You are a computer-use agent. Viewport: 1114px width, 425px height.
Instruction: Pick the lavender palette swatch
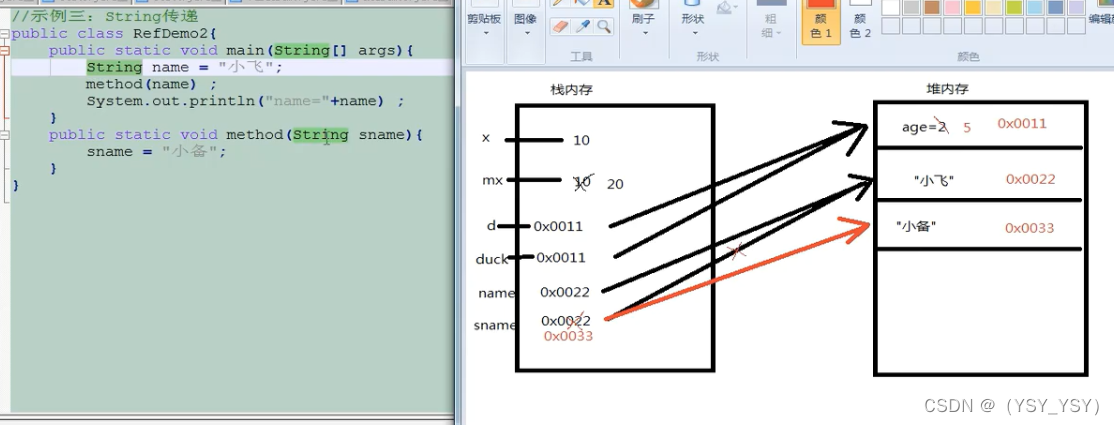coord(1076,7)
